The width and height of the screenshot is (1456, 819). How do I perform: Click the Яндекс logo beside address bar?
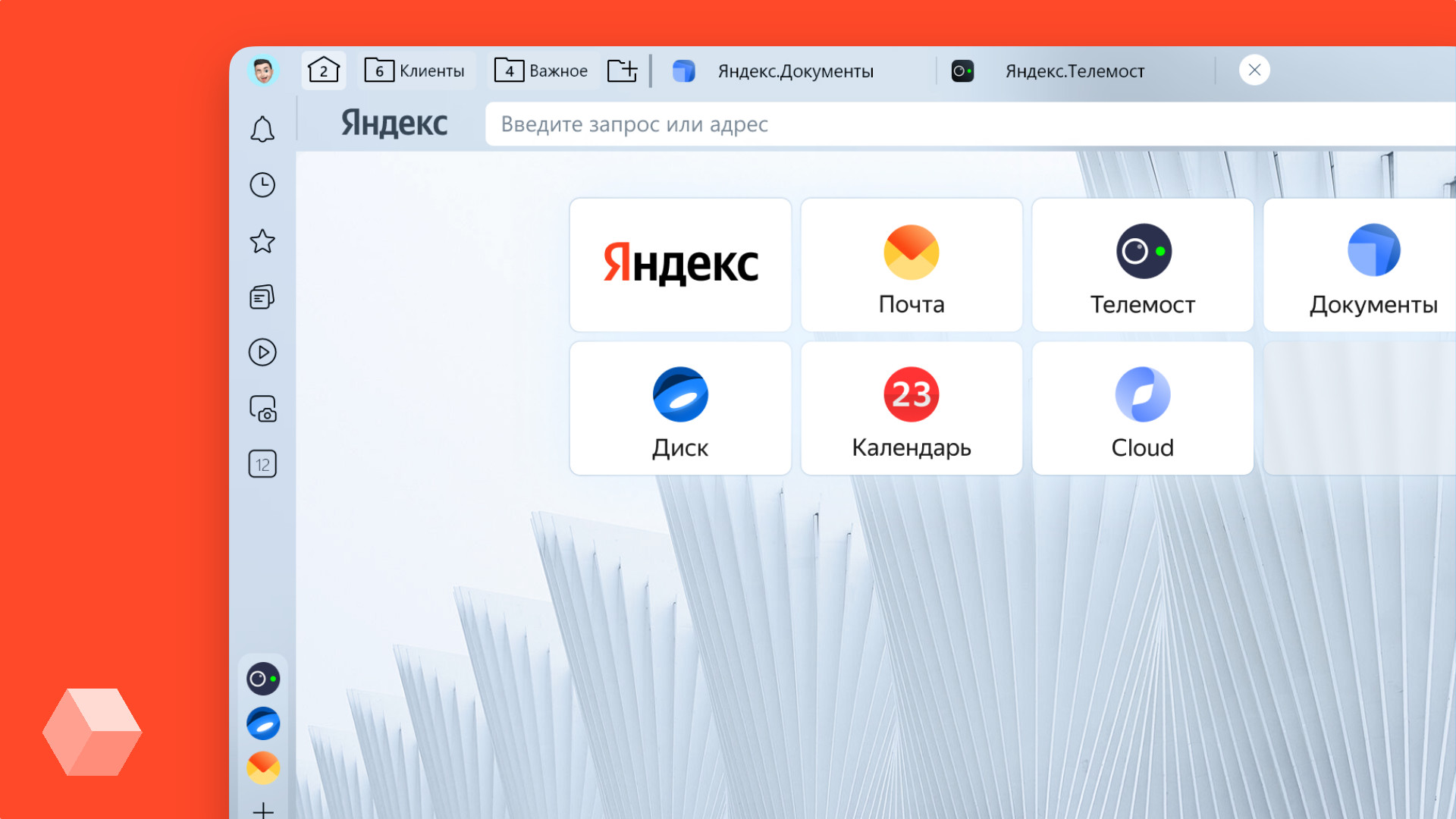coord(394,124)
